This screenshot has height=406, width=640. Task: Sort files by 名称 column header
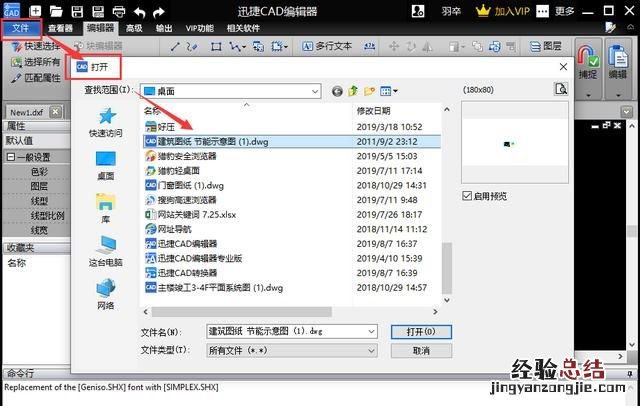tap(246, 111)
